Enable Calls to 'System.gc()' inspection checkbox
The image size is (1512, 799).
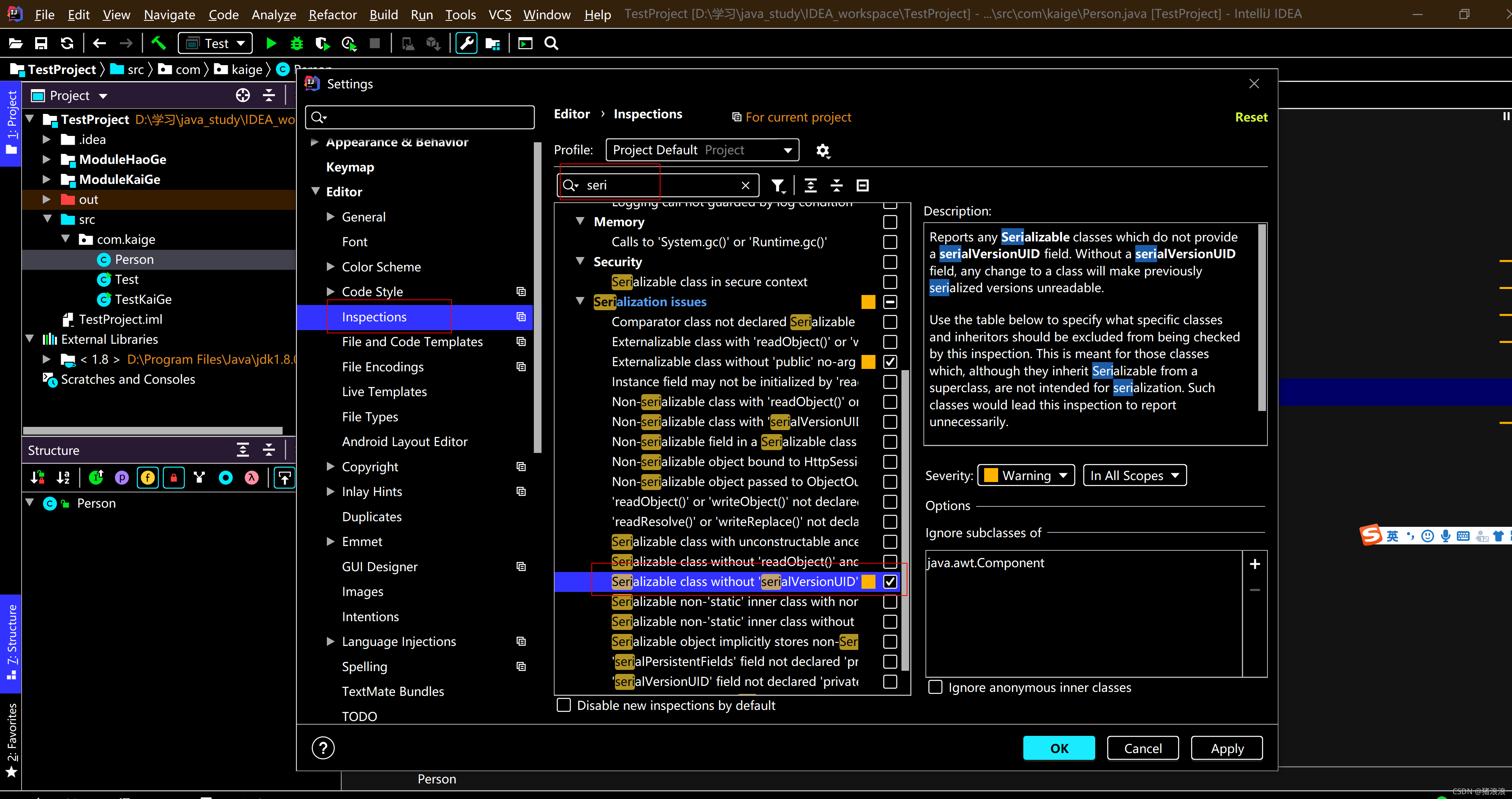890,242
